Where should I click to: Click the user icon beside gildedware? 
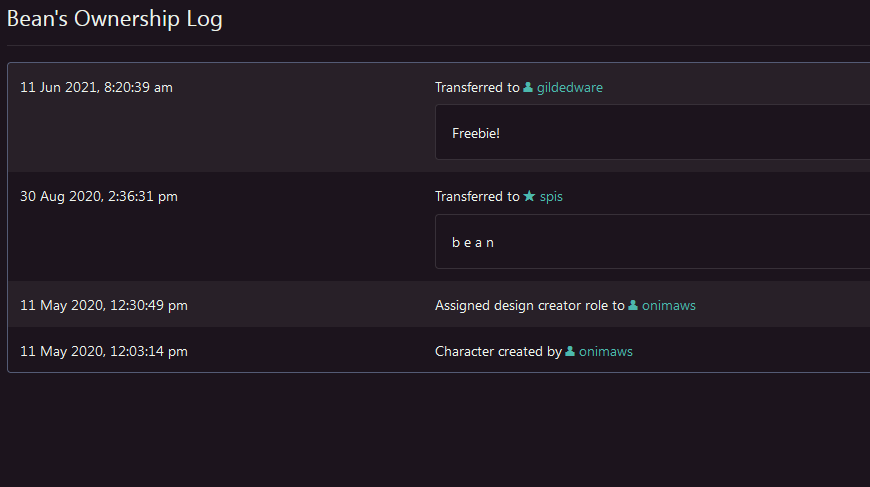(528, 88)
